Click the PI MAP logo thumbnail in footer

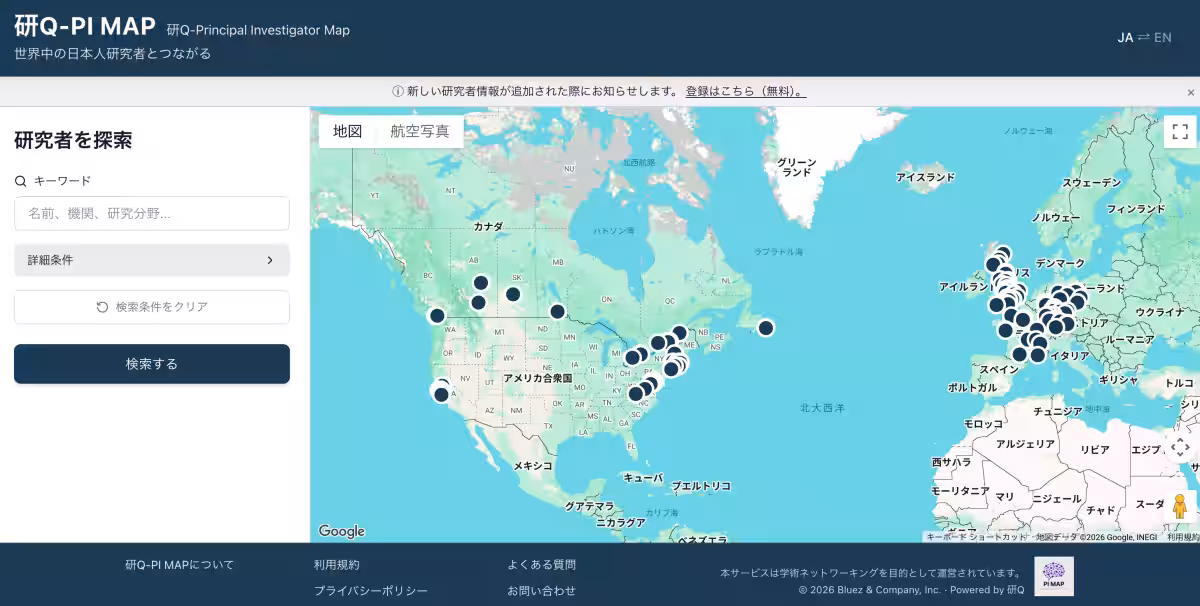(1053, 577)
